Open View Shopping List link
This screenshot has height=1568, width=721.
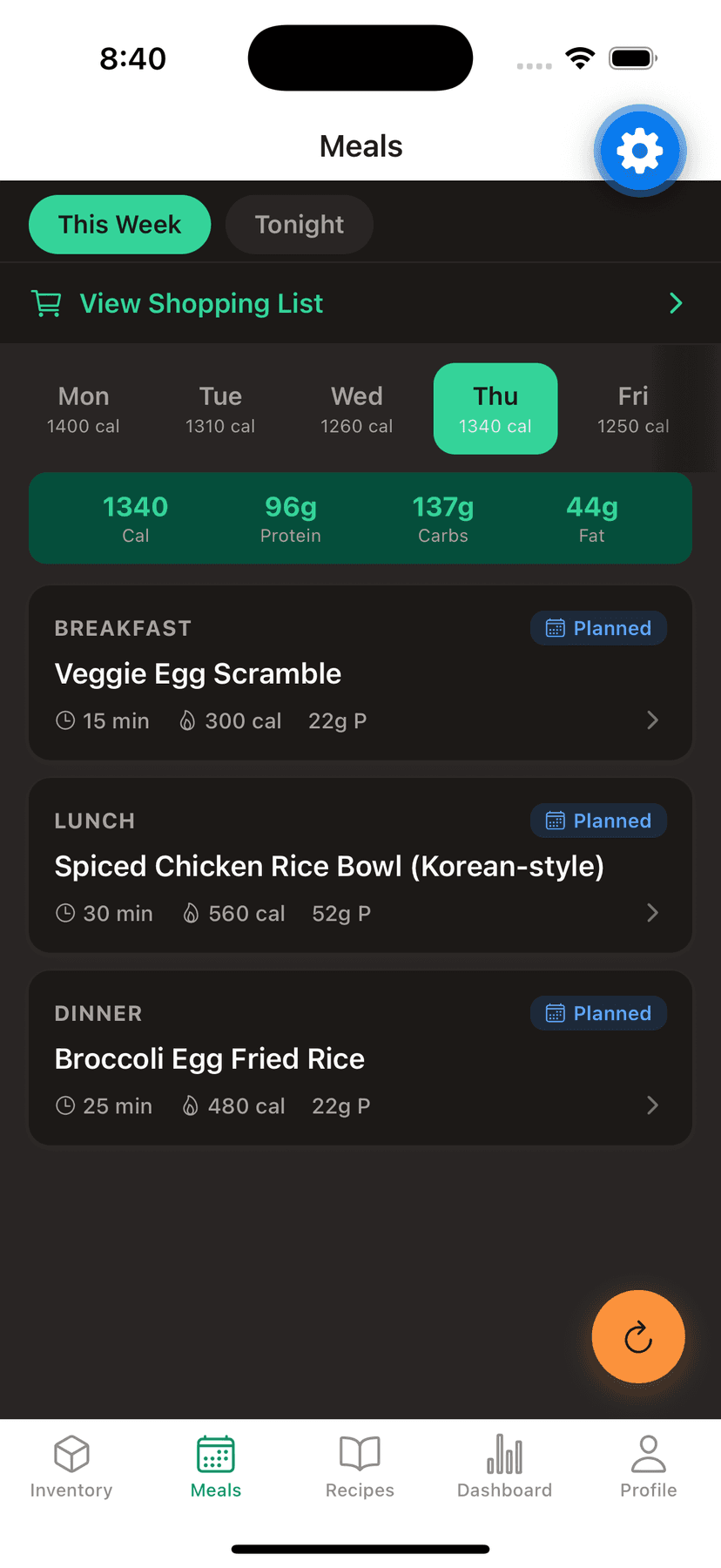point(201,303)
